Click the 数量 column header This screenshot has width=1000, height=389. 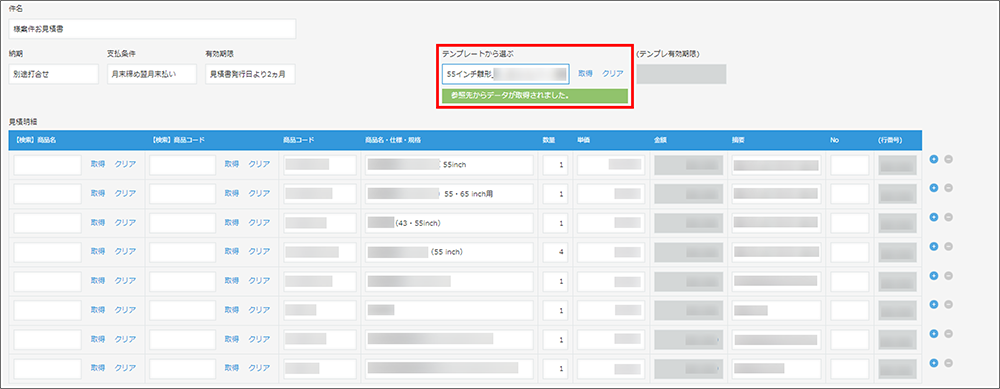point(548,140)
